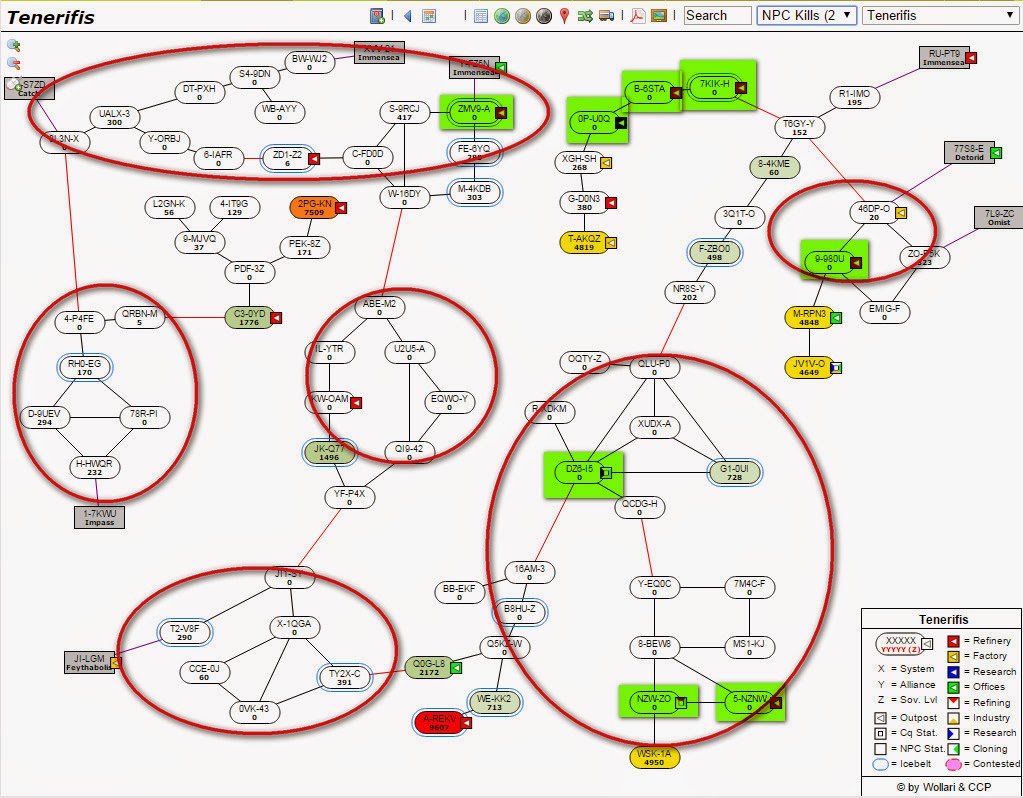Click conquerable station icon beside DZ6-I5
This screenshot has width=1023, height=798.
[x=606, y=472]
